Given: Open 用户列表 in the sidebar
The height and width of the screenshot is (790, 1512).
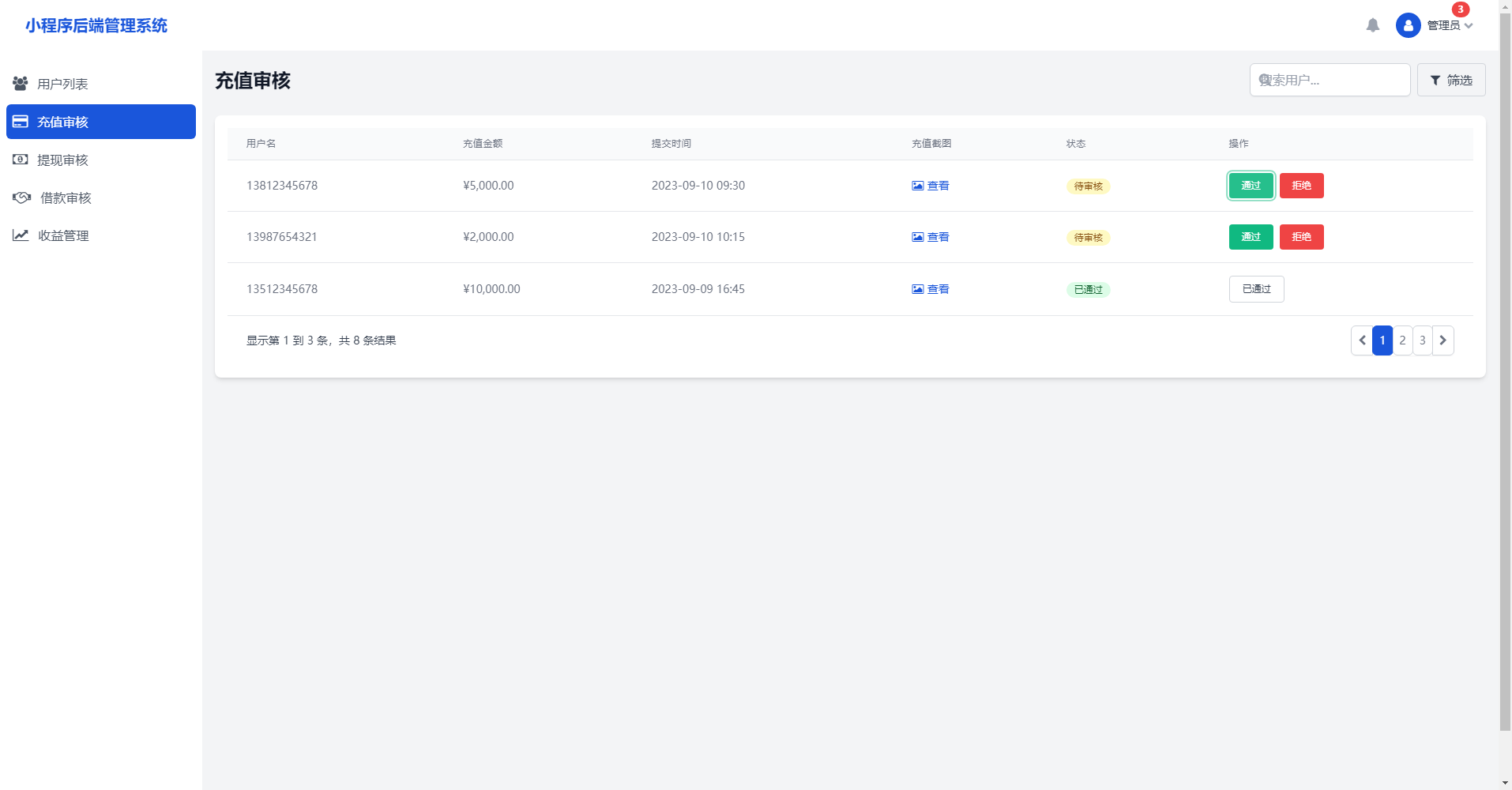Looking at the screenshot, I should pyautogui.click(x=62, y=84).
